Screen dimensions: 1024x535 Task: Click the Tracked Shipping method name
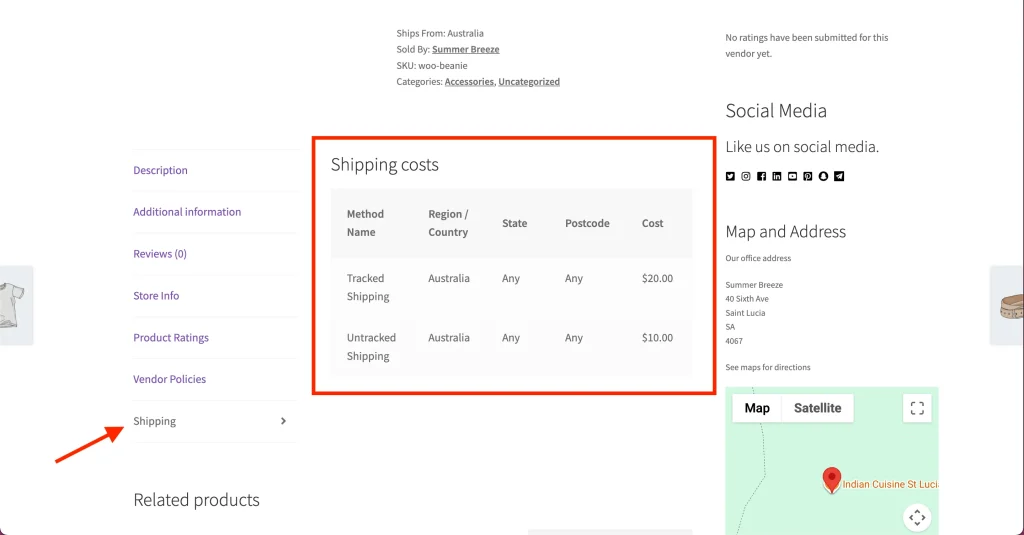coord(368,287)
